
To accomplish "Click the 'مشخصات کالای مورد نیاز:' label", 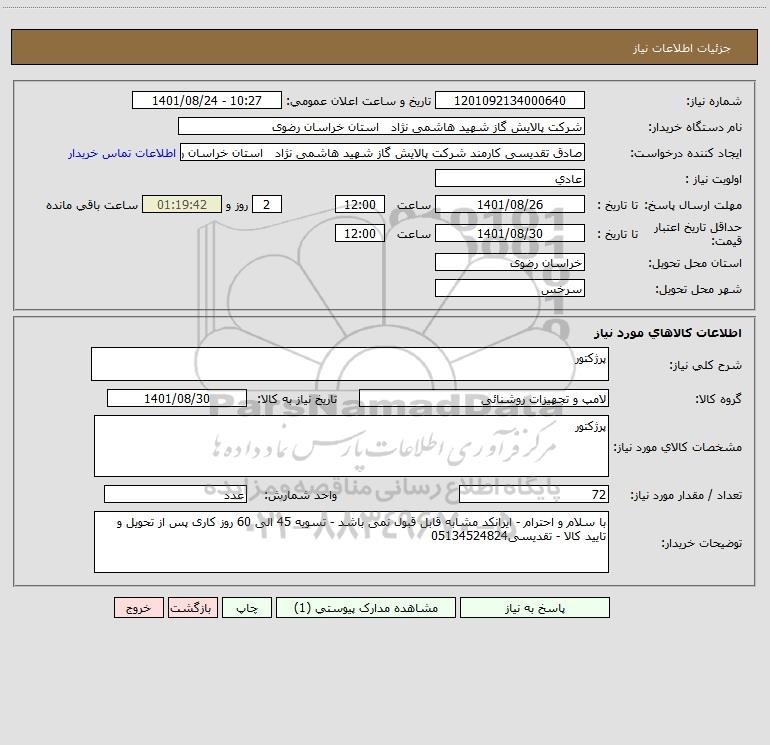I will point(678,447).
